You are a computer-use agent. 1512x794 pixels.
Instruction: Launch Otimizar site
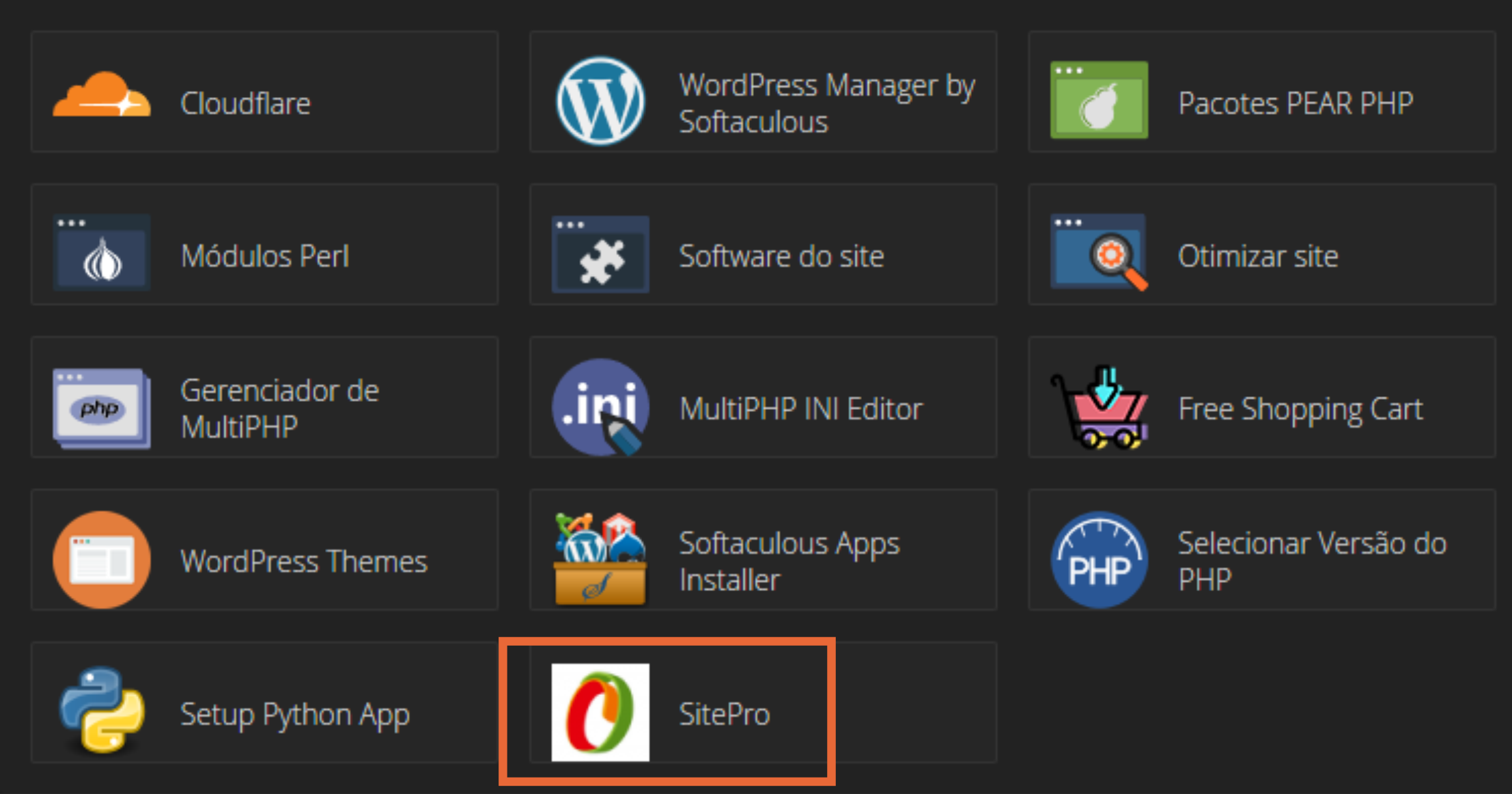click(x=1258, y=256)
